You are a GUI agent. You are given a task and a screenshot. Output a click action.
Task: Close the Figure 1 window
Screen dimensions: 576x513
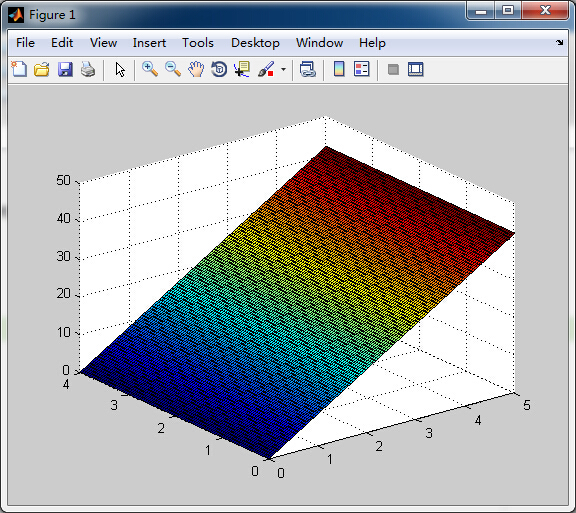[x=545, y=10]
